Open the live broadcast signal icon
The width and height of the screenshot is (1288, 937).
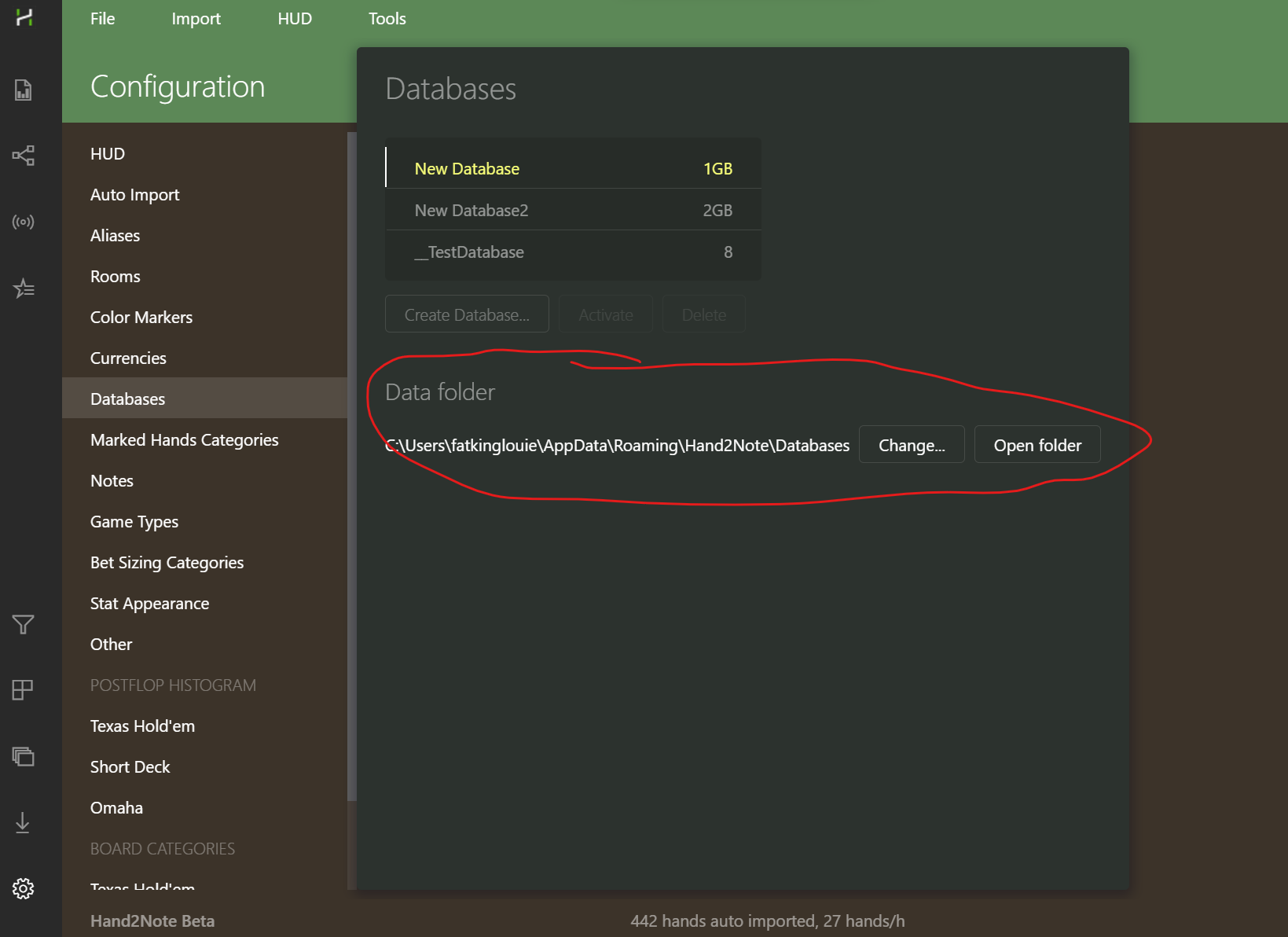[24, 222]
